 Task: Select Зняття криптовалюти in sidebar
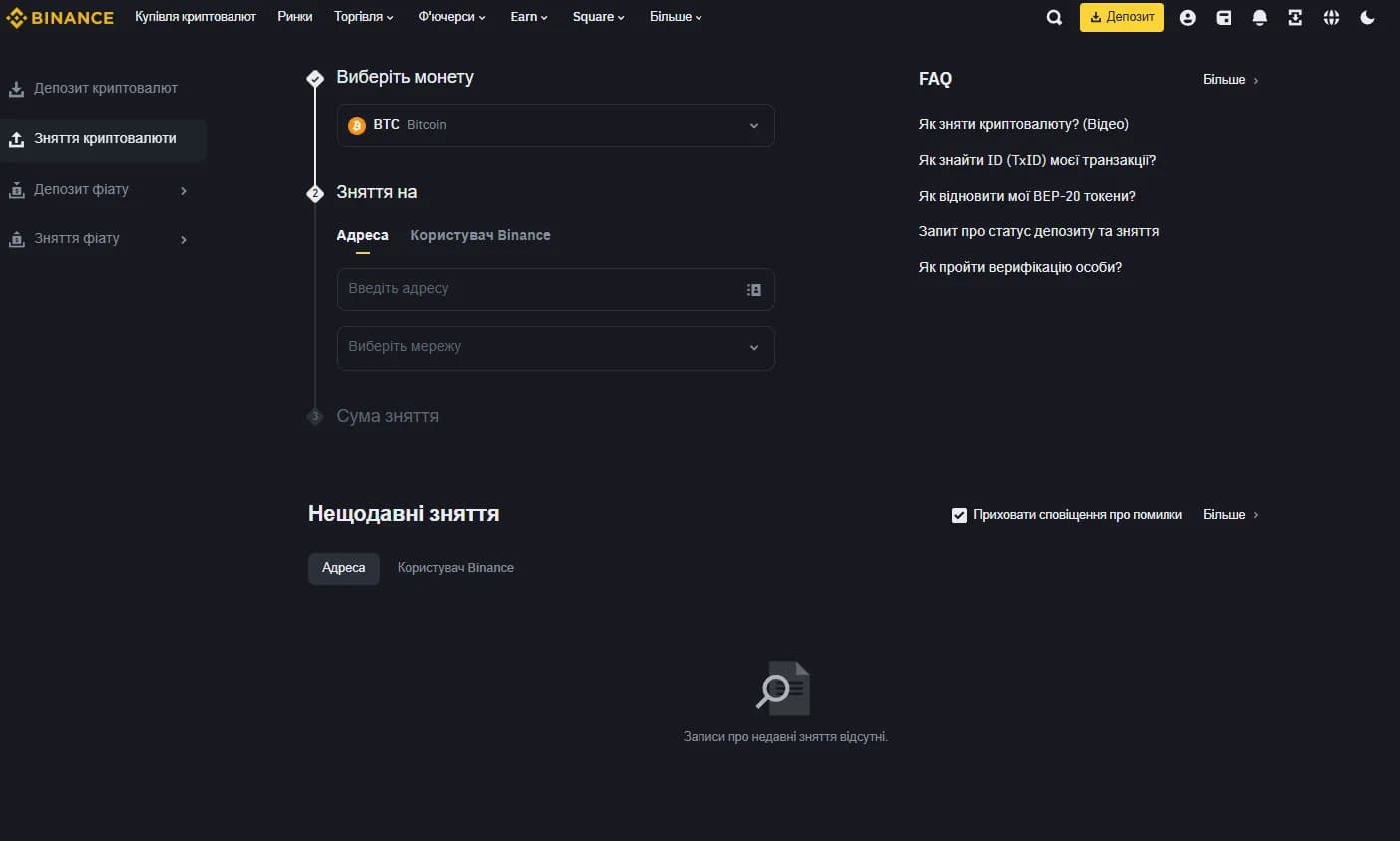click(x=105, y=138)
